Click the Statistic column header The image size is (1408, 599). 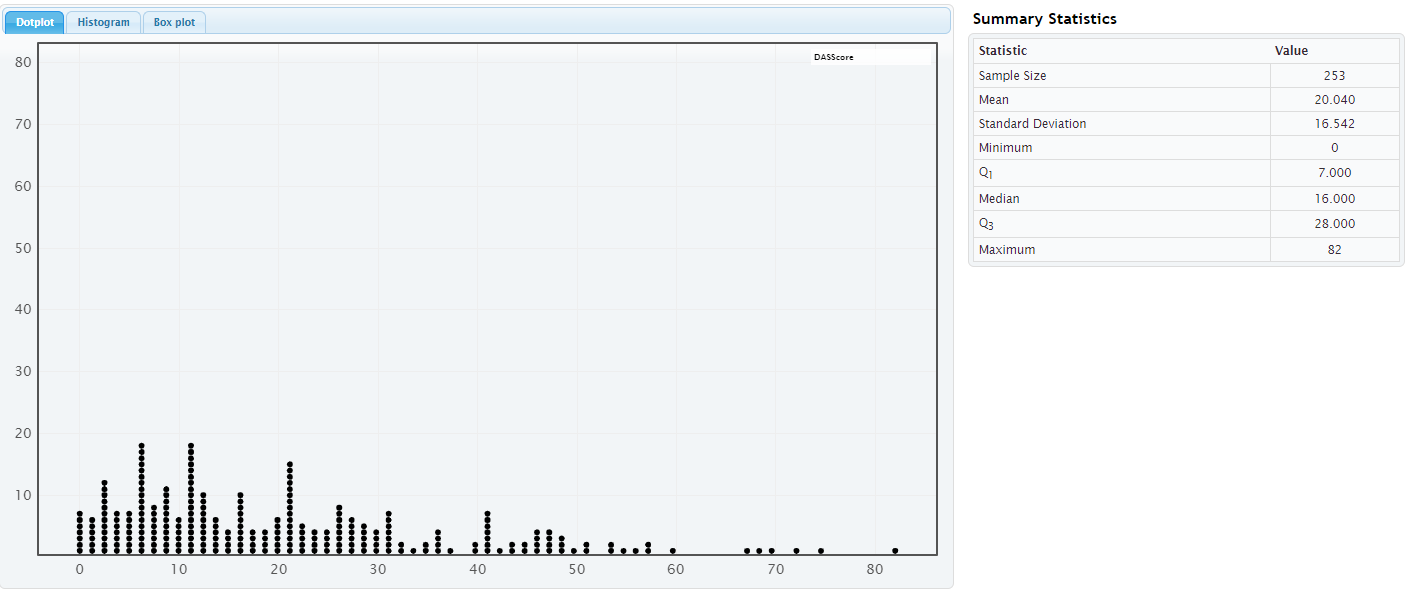1003,50
